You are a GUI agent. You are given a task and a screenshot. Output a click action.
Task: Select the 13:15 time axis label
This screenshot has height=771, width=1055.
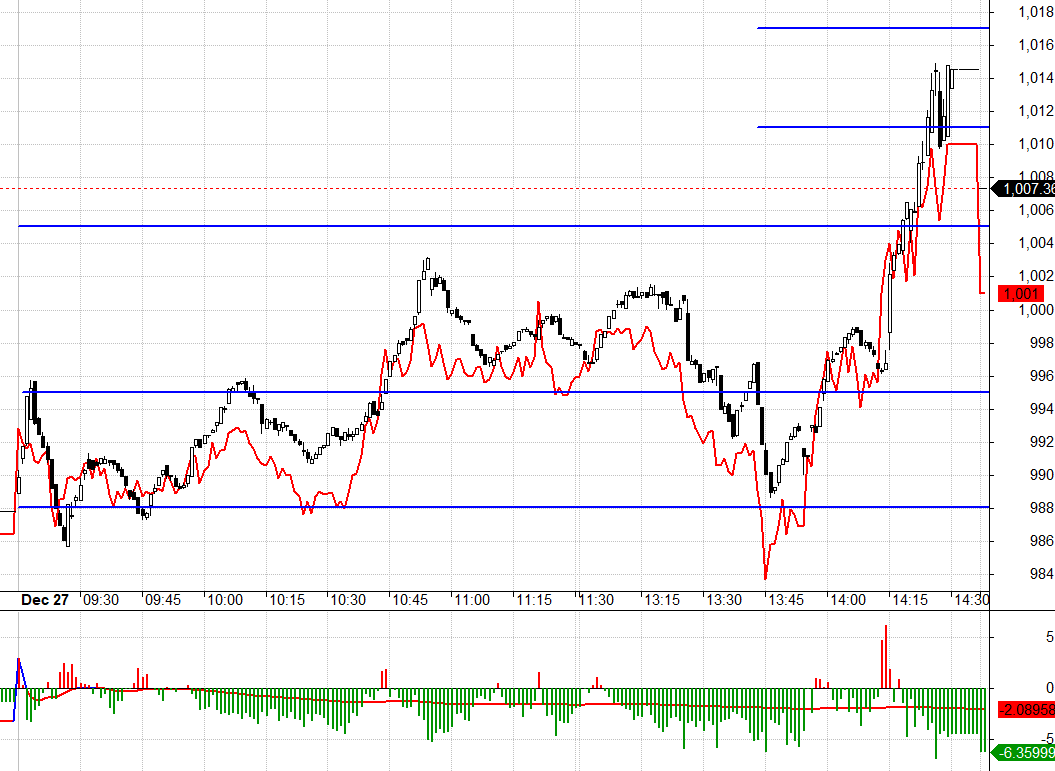pyautogui.click(x=662, y=599)
